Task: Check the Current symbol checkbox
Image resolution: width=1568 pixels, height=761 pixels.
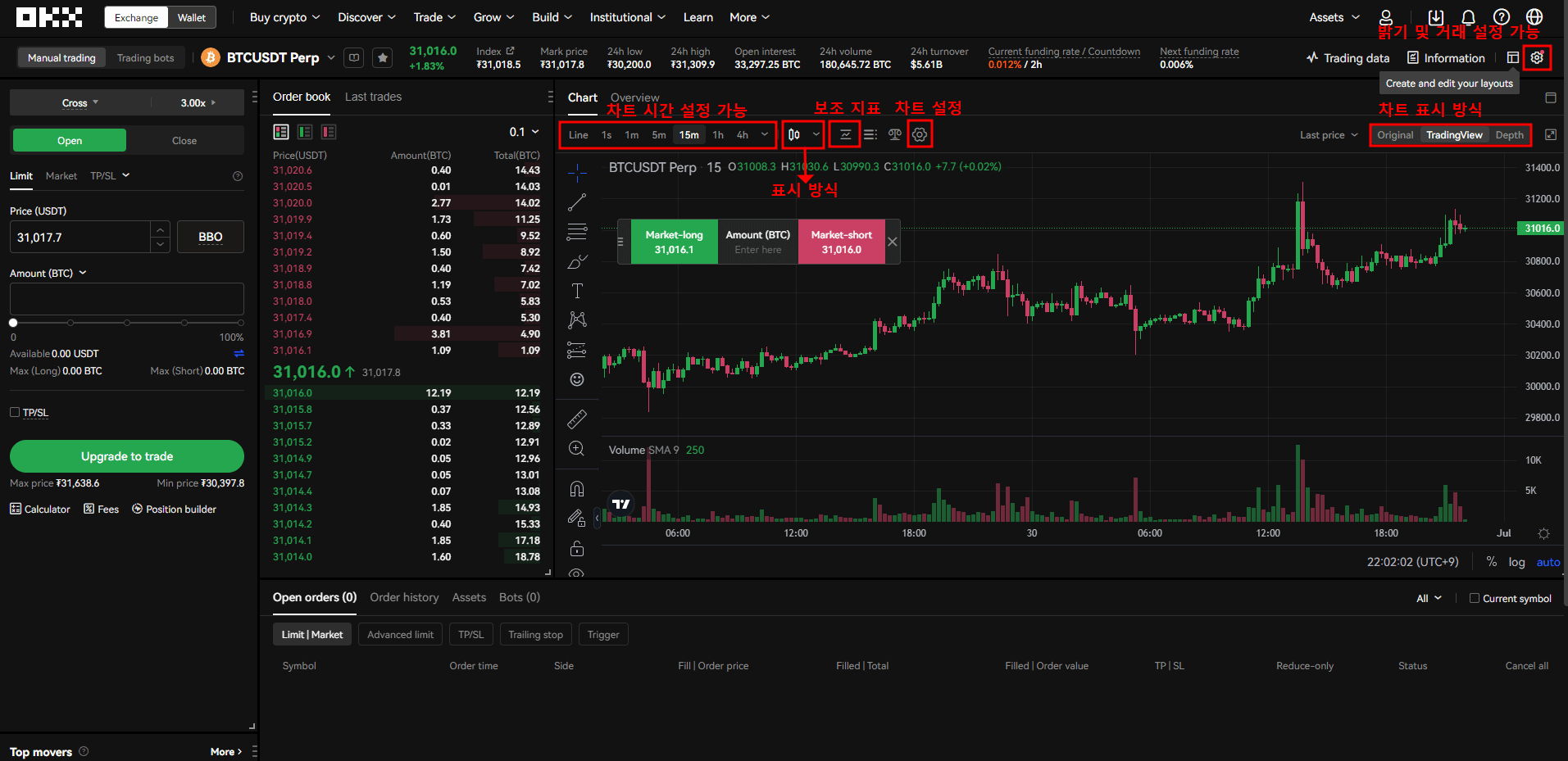Action: click(x=1475, y=598)
